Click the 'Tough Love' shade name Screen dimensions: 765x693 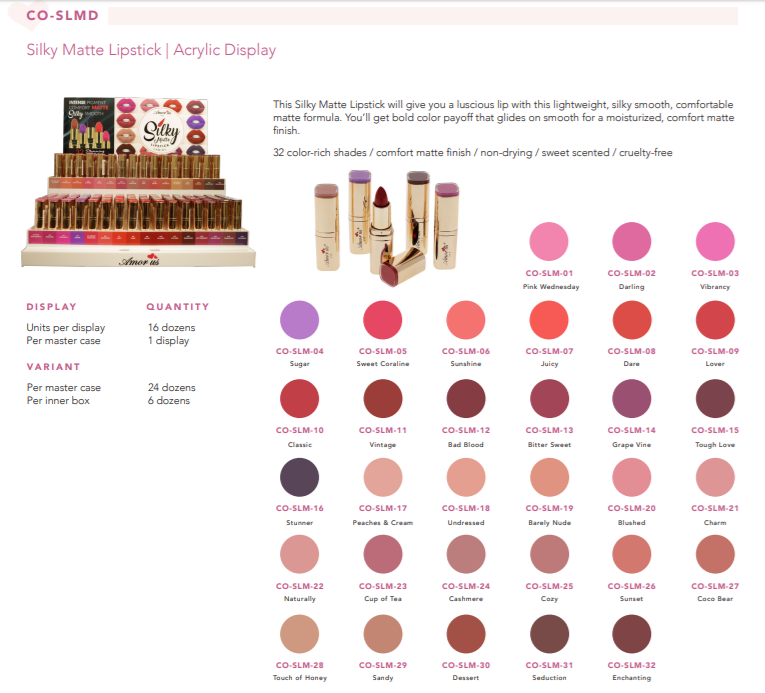715,445
